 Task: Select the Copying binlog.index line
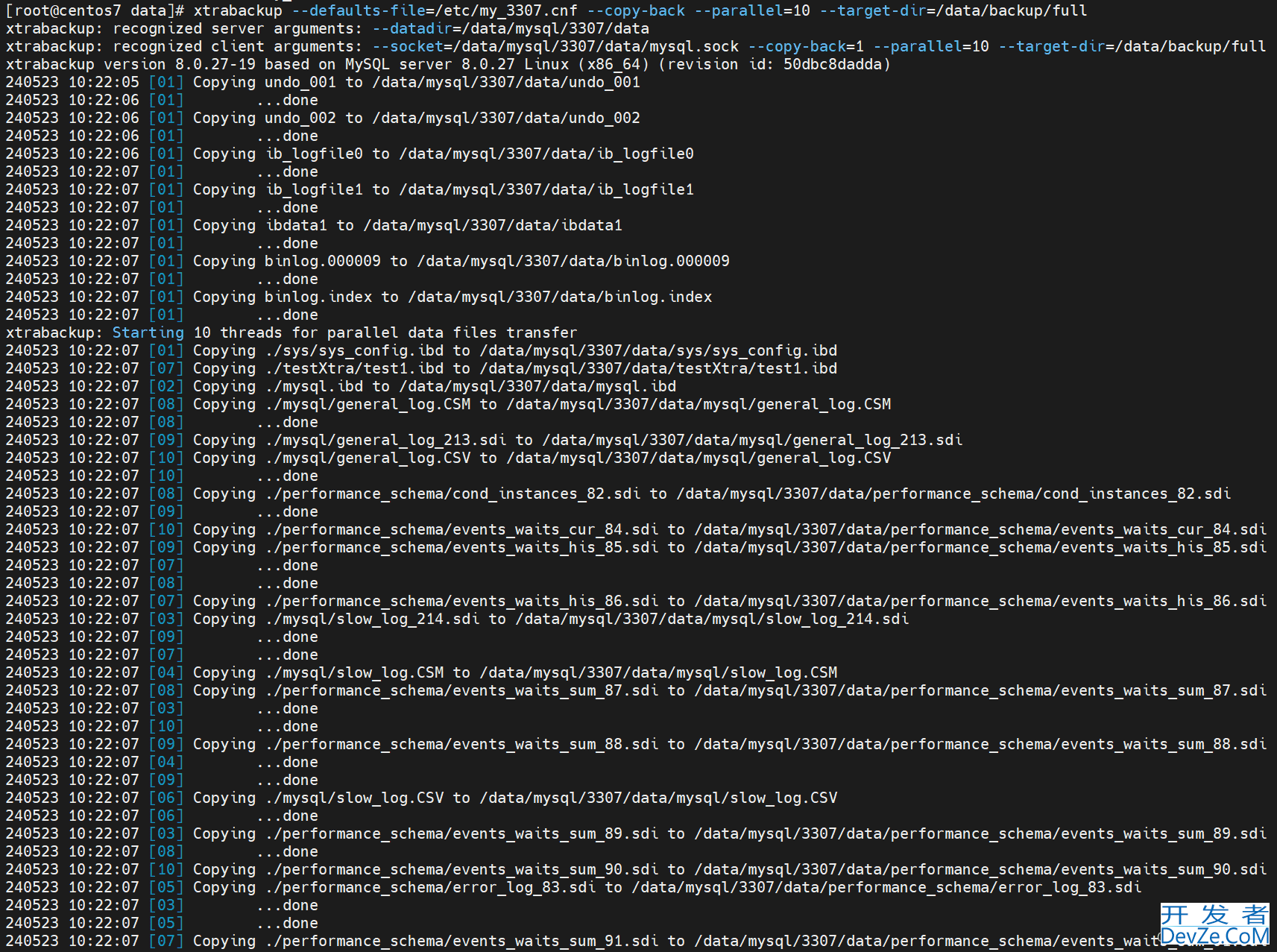[359, 297]
